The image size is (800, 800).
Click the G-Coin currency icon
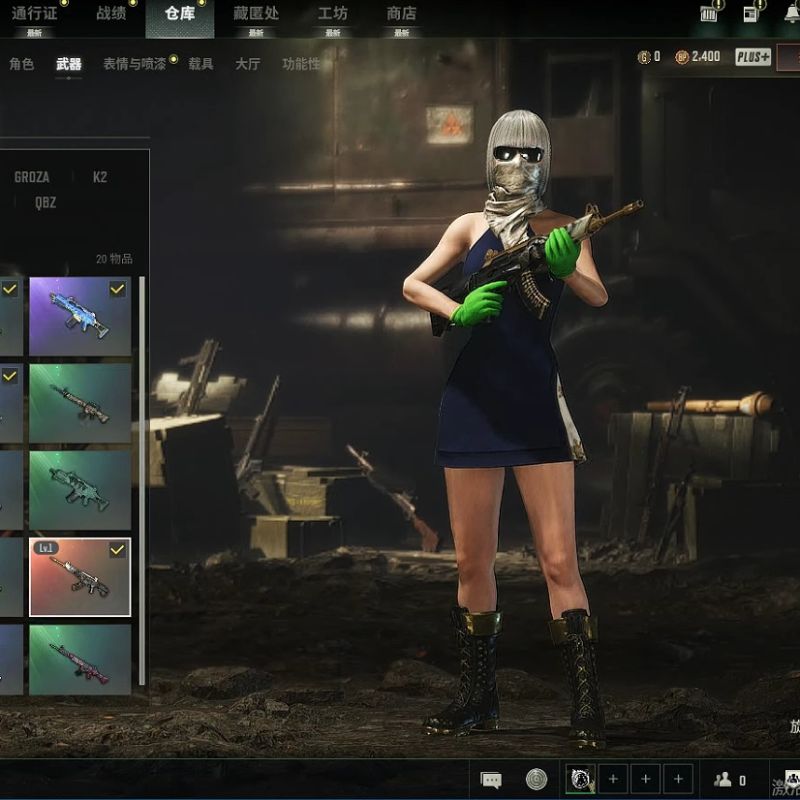pos(644,57)
